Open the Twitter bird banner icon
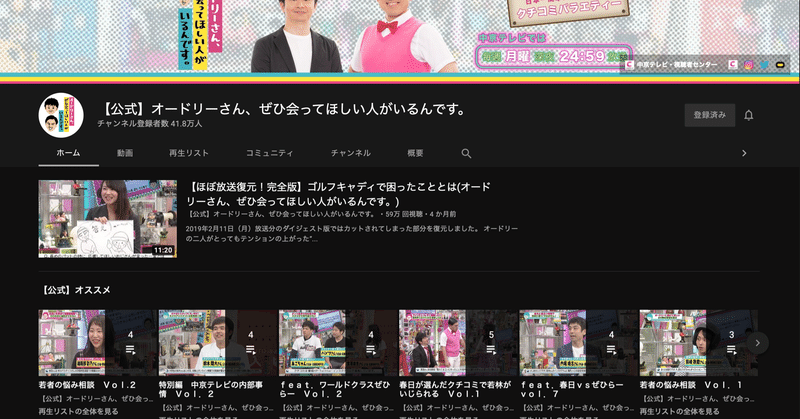 764,65
